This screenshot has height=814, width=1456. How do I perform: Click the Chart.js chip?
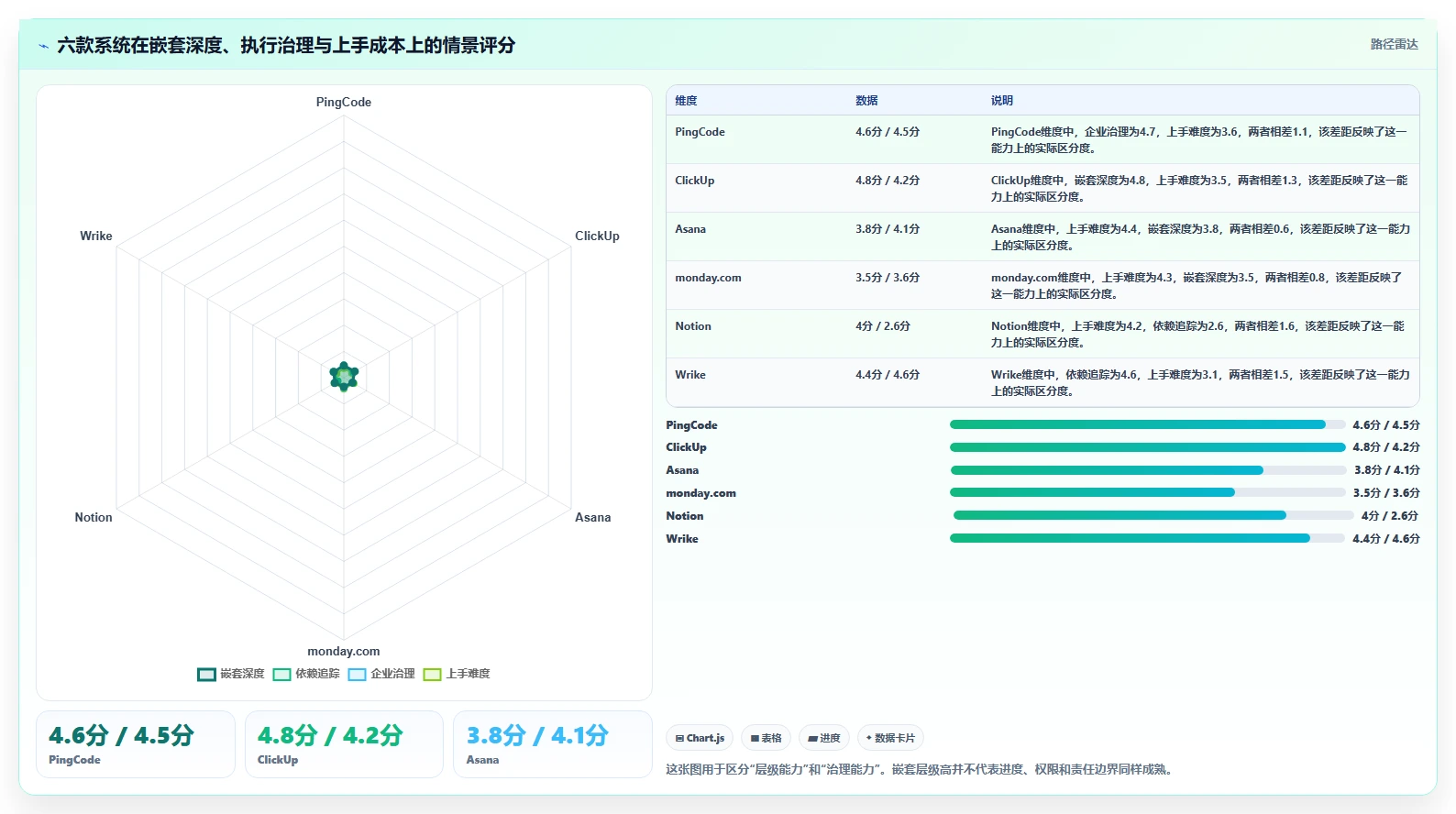700,738
